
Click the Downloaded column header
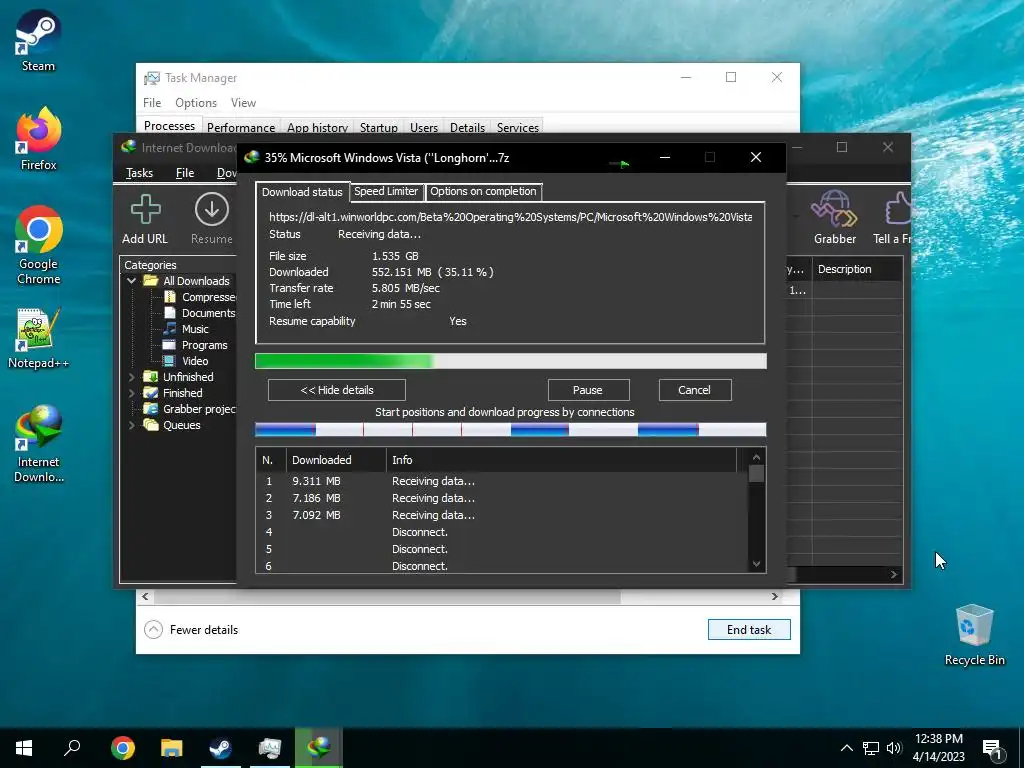336,460
